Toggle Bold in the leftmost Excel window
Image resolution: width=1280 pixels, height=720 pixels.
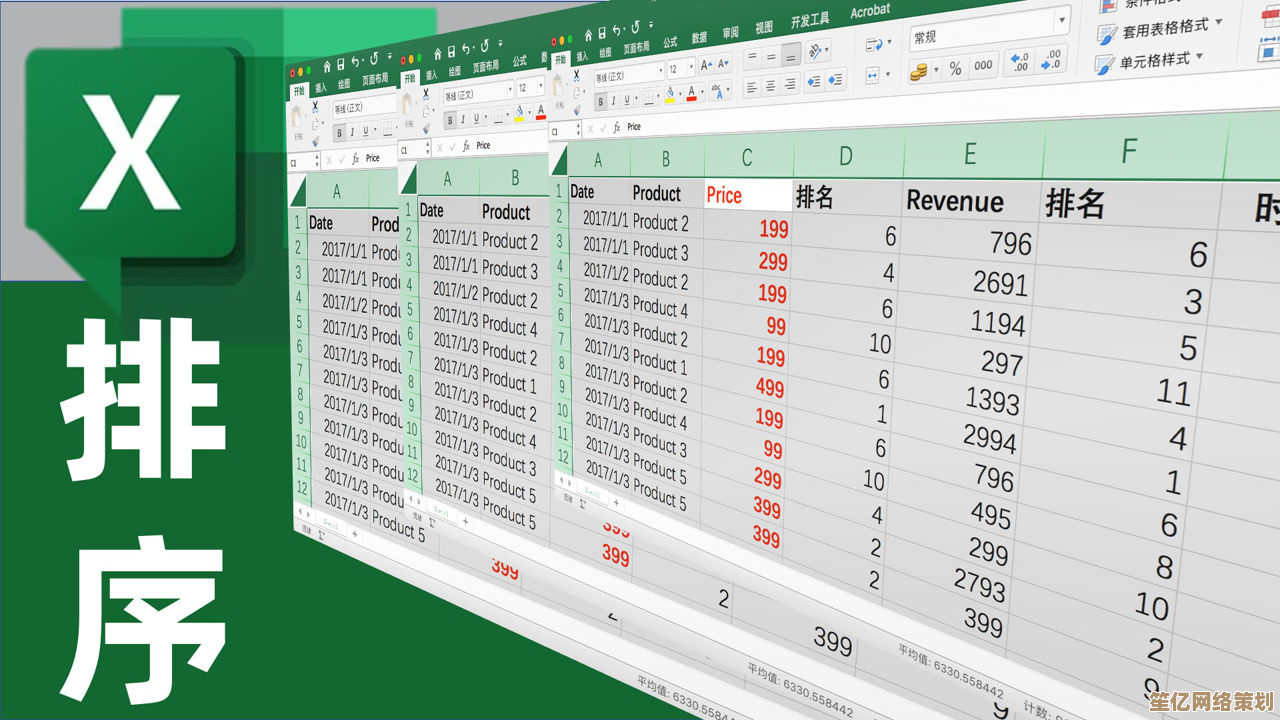point(339,133)
